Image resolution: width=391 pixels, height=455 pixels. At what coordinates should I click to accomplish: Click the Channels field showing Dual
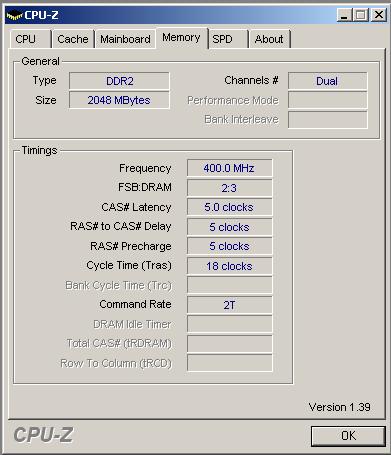tap(328, 81)
